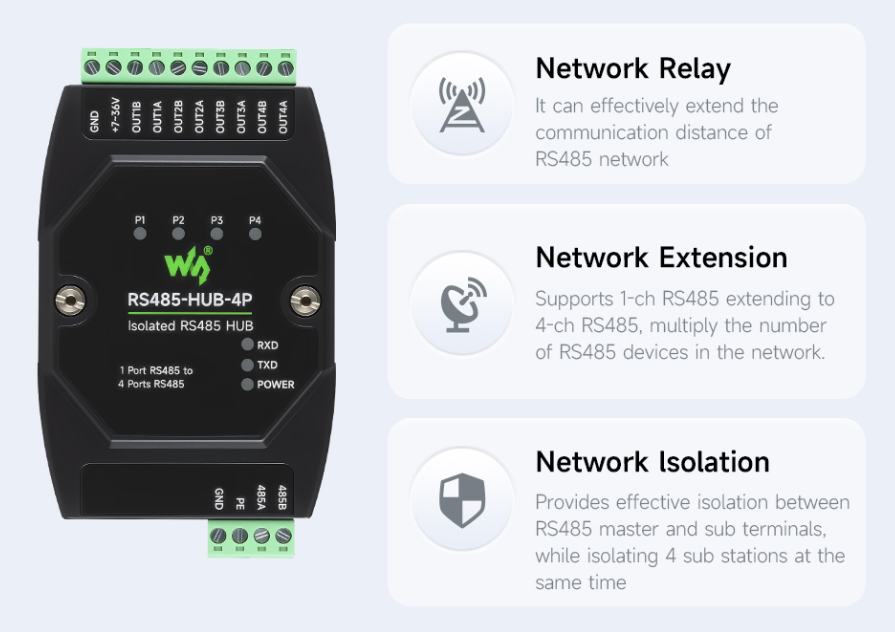Click the top green terminal block
This screenshot has width=895, height=632.
pyautogui.click(x=189, y=66)
